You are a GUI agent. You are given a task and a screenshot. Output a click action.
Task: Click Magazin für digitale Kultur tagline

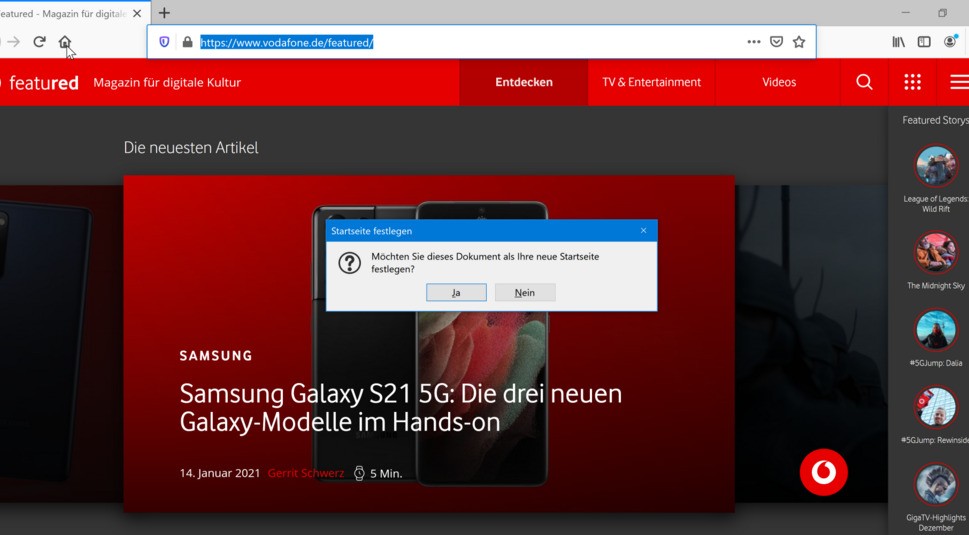[167, 83]
